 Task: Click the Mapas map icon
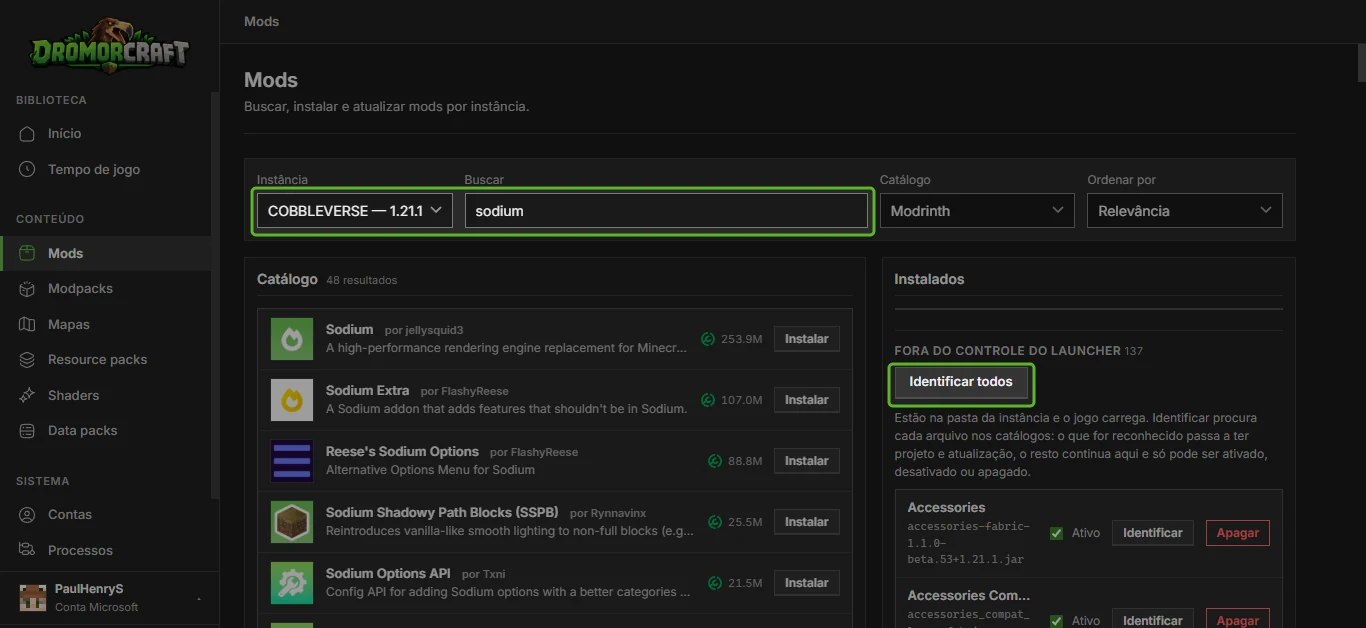(x=27, y=324)
